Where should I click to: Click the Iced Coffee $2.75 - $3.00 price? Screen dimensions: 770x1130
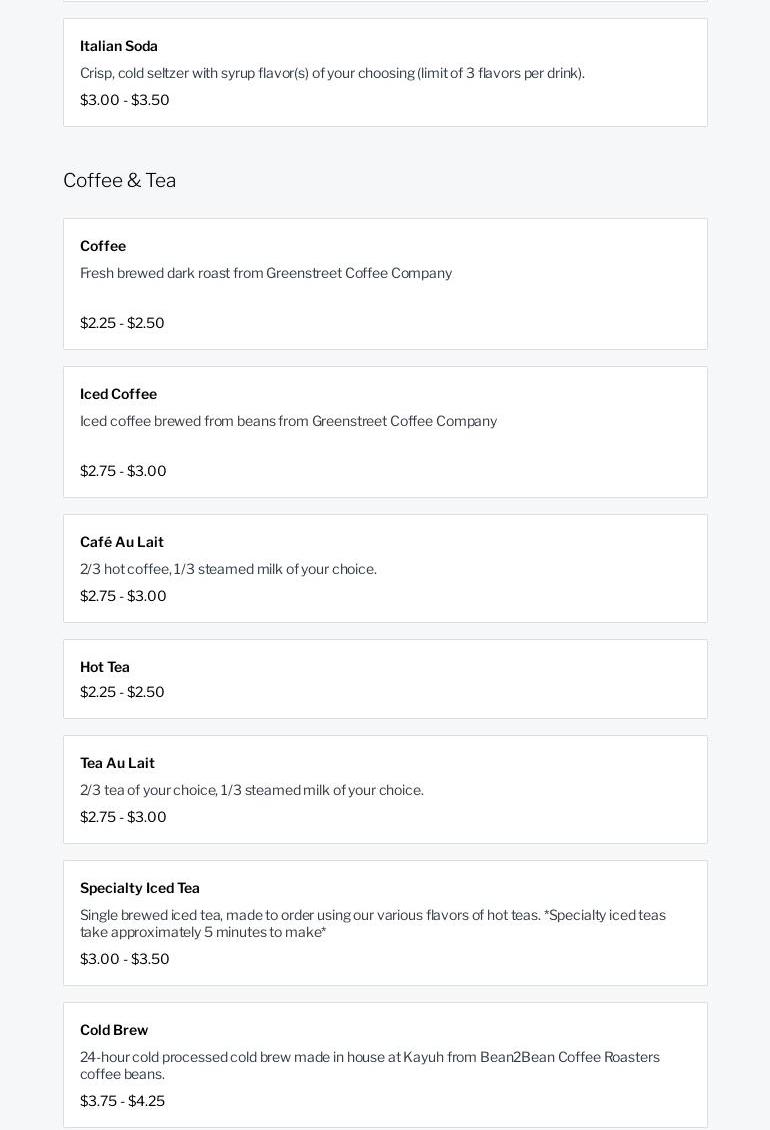click(x=123, y=471)
